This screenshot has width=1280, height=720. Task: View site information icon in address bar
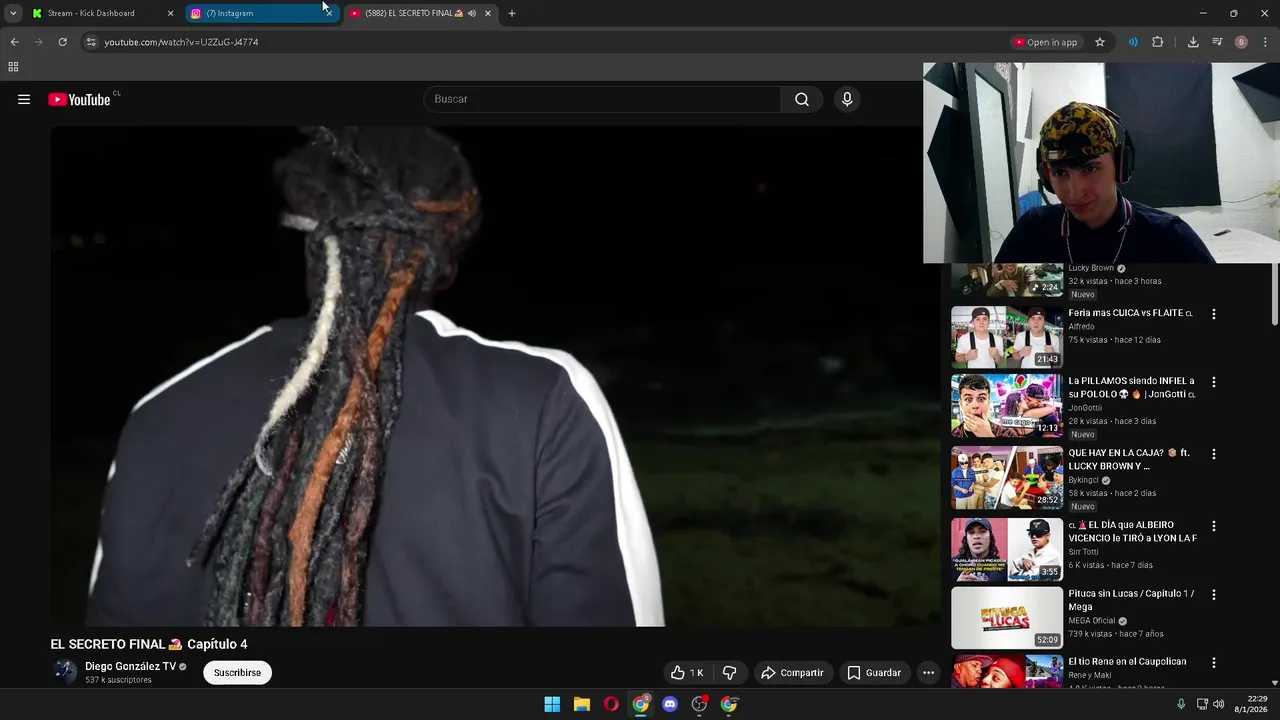(x=91, y=42)
